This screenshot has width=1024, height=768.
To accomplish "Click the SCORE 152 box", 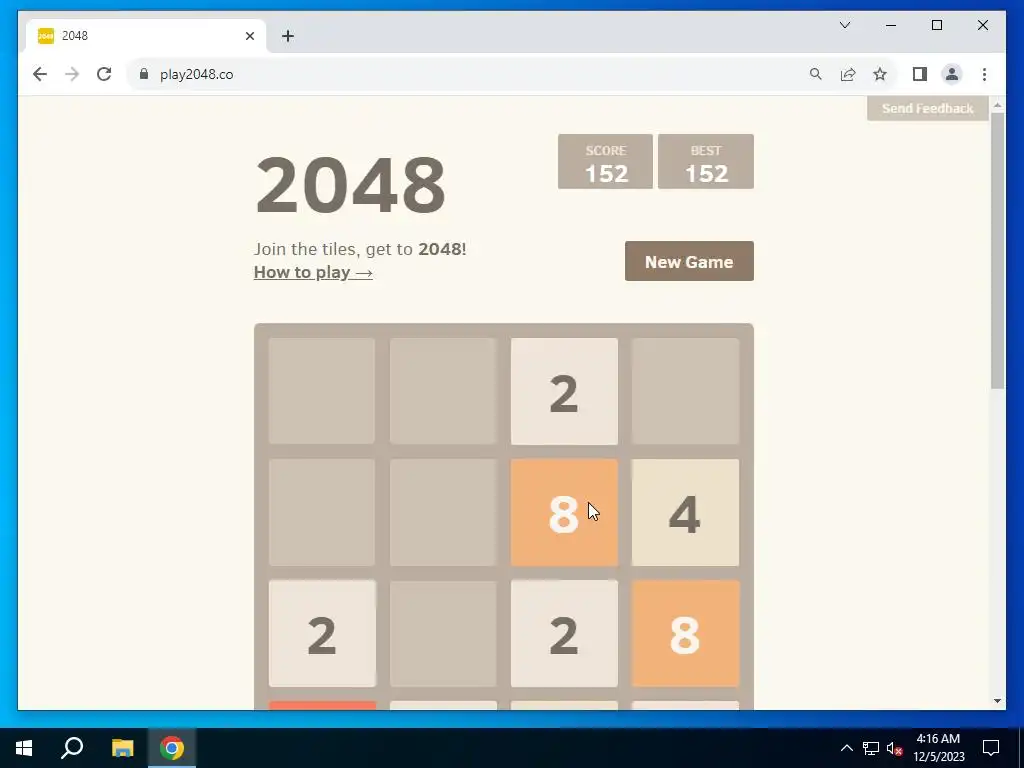I will [x=605, y=161].
